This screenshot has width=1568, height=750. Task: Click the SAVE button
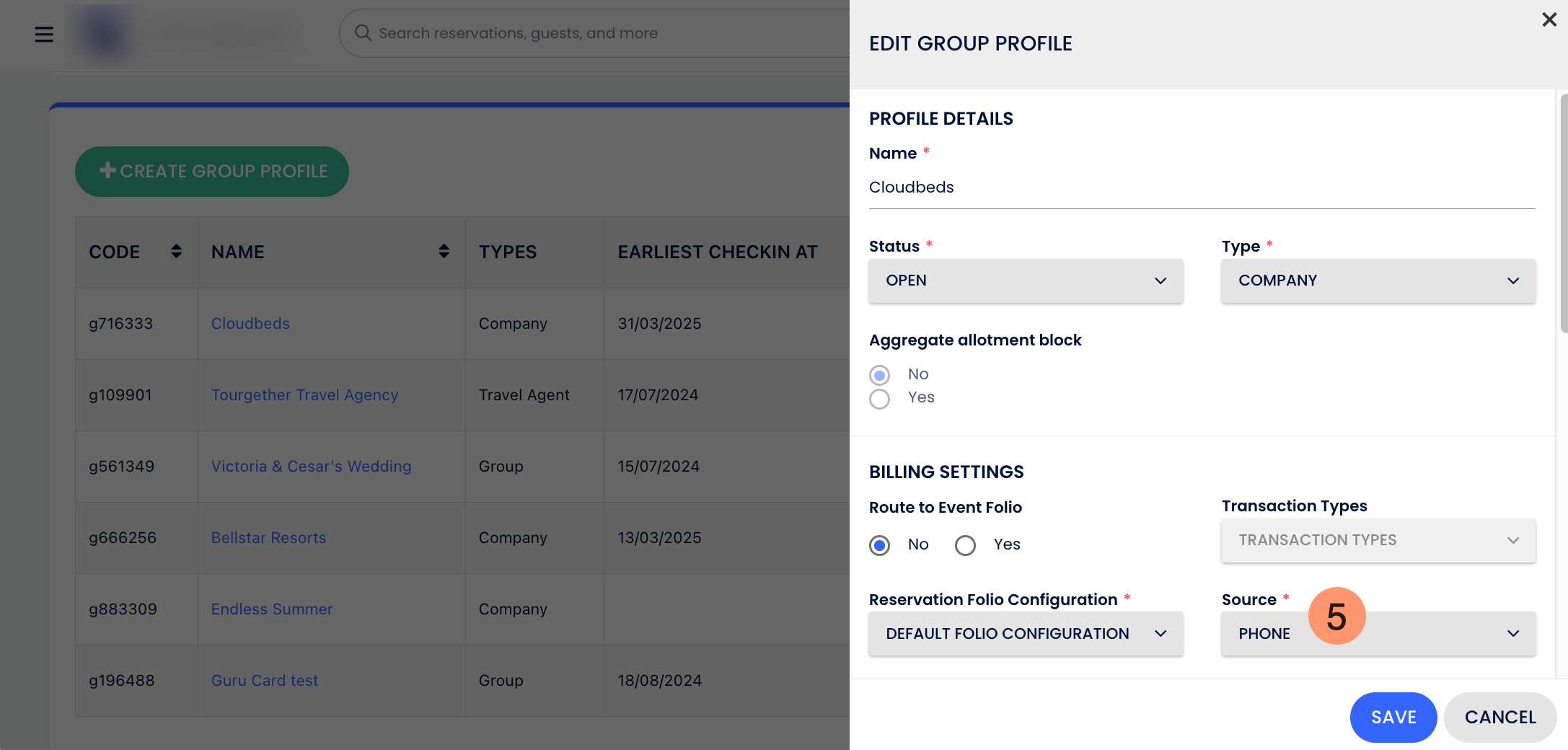pos(1393,718)
